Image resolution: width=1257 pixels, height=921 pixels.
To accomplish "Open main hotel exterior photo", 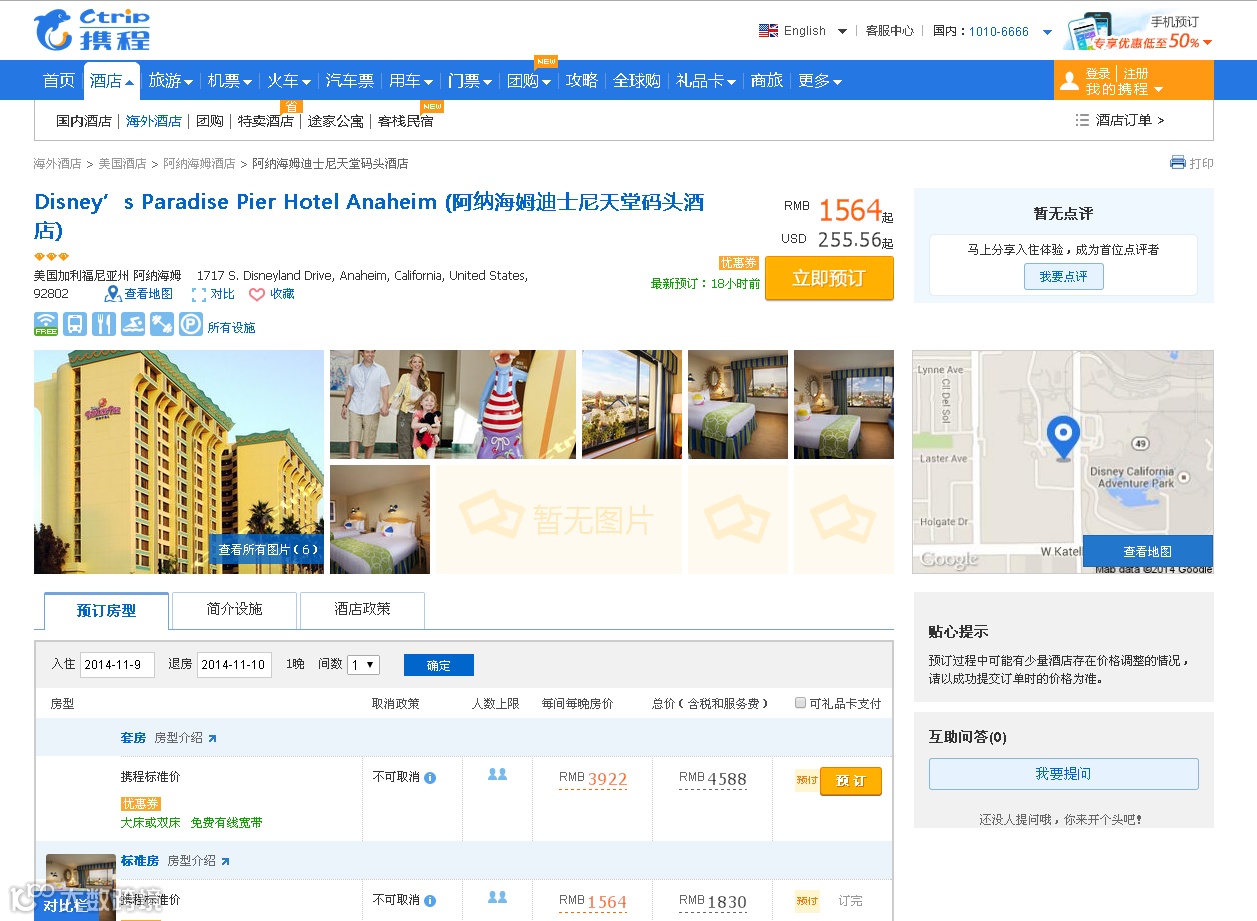I will tap(179, 462).
